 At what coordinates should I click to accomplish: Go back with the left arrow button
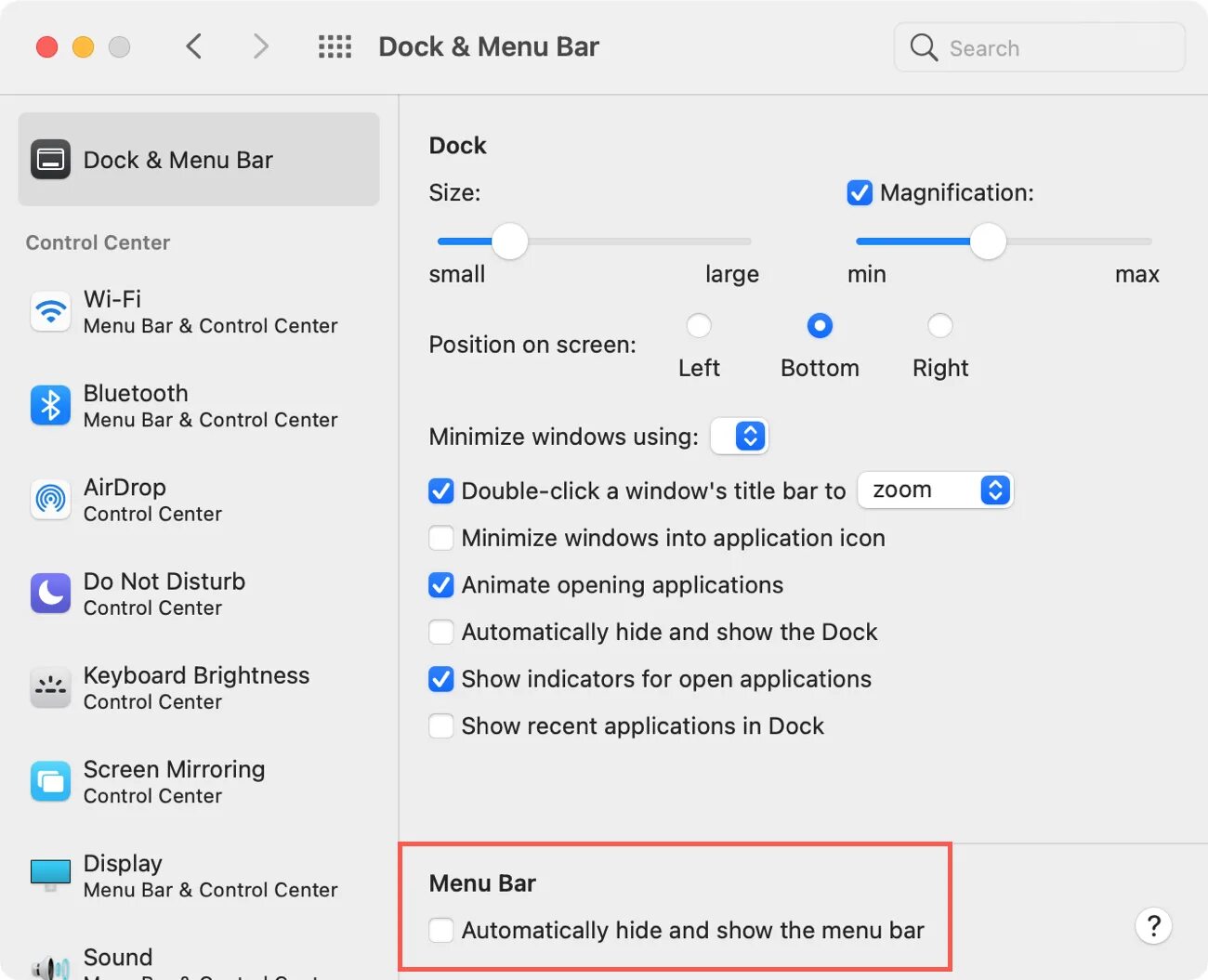pos(194,46)
